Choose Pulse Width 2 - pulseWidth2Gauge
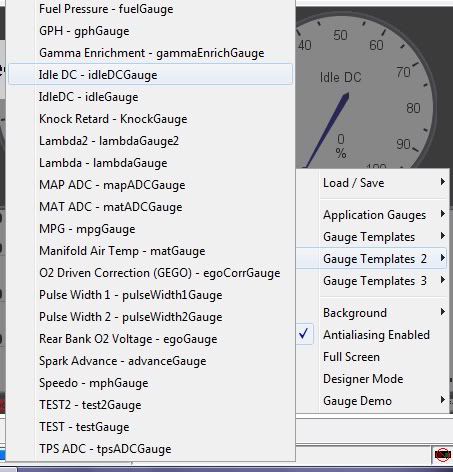Image resolution: width=453 pixels, height=472 pixels. click(151, 317)
